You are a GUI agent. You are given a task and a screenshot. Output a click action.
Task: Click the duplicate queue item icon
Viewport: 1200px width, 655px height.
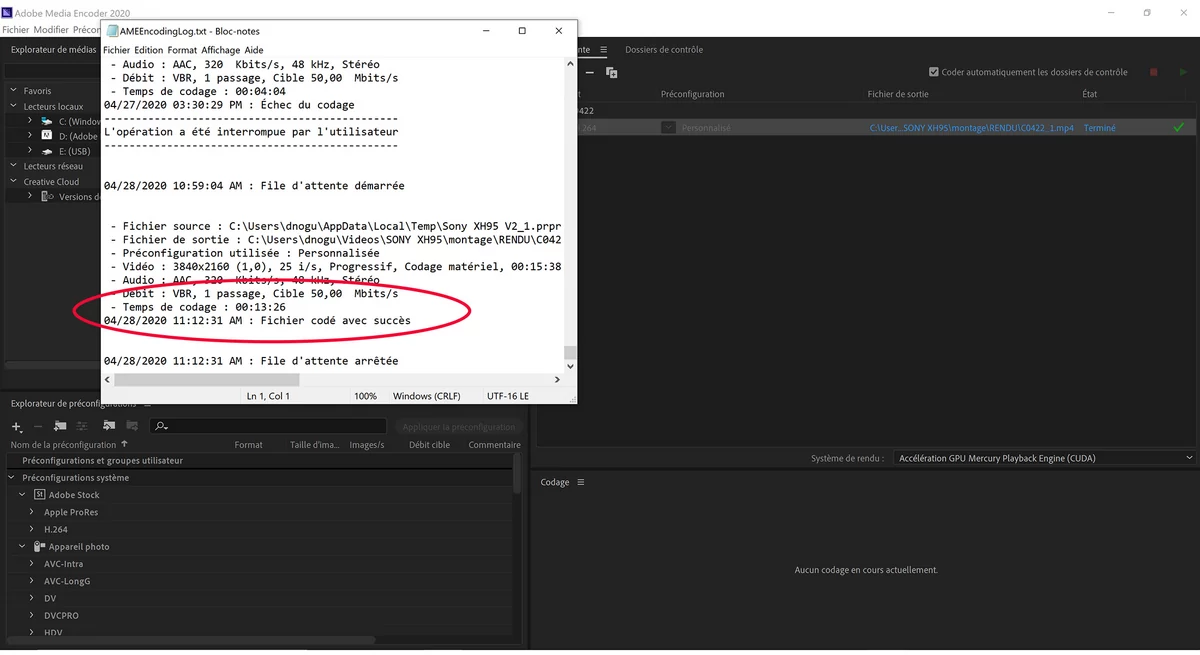[x=612, y=73]
